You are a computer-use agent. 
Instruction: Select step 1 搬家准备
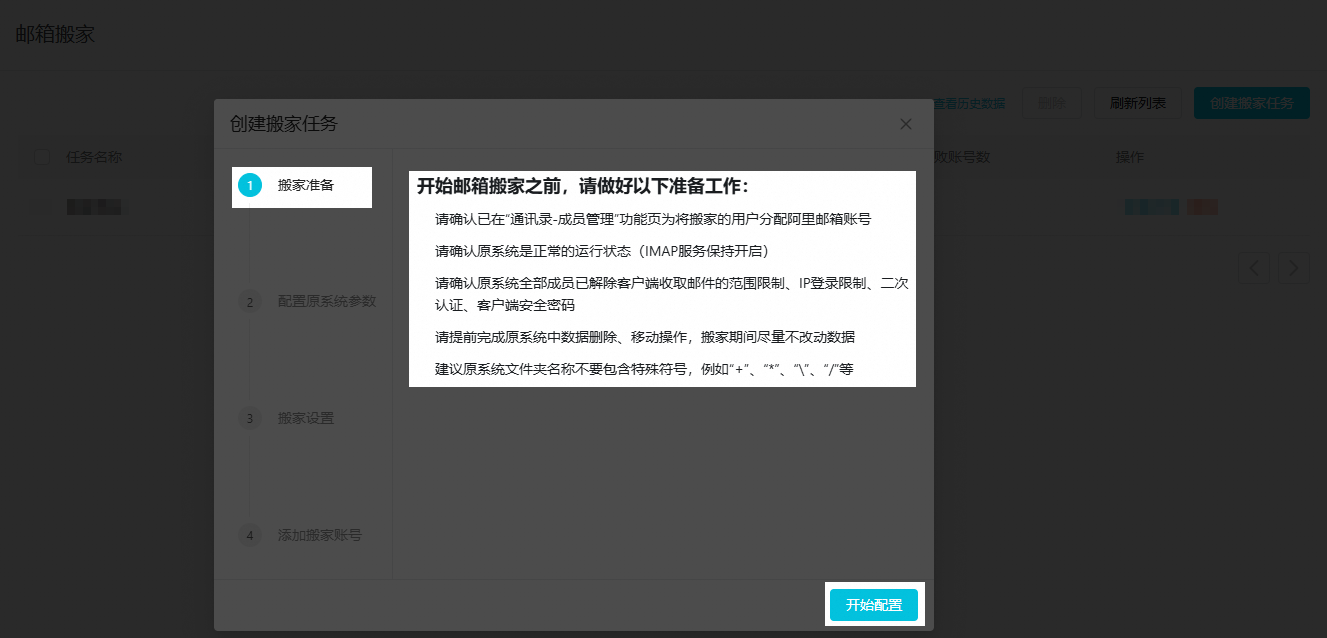(x=306, y=185)
